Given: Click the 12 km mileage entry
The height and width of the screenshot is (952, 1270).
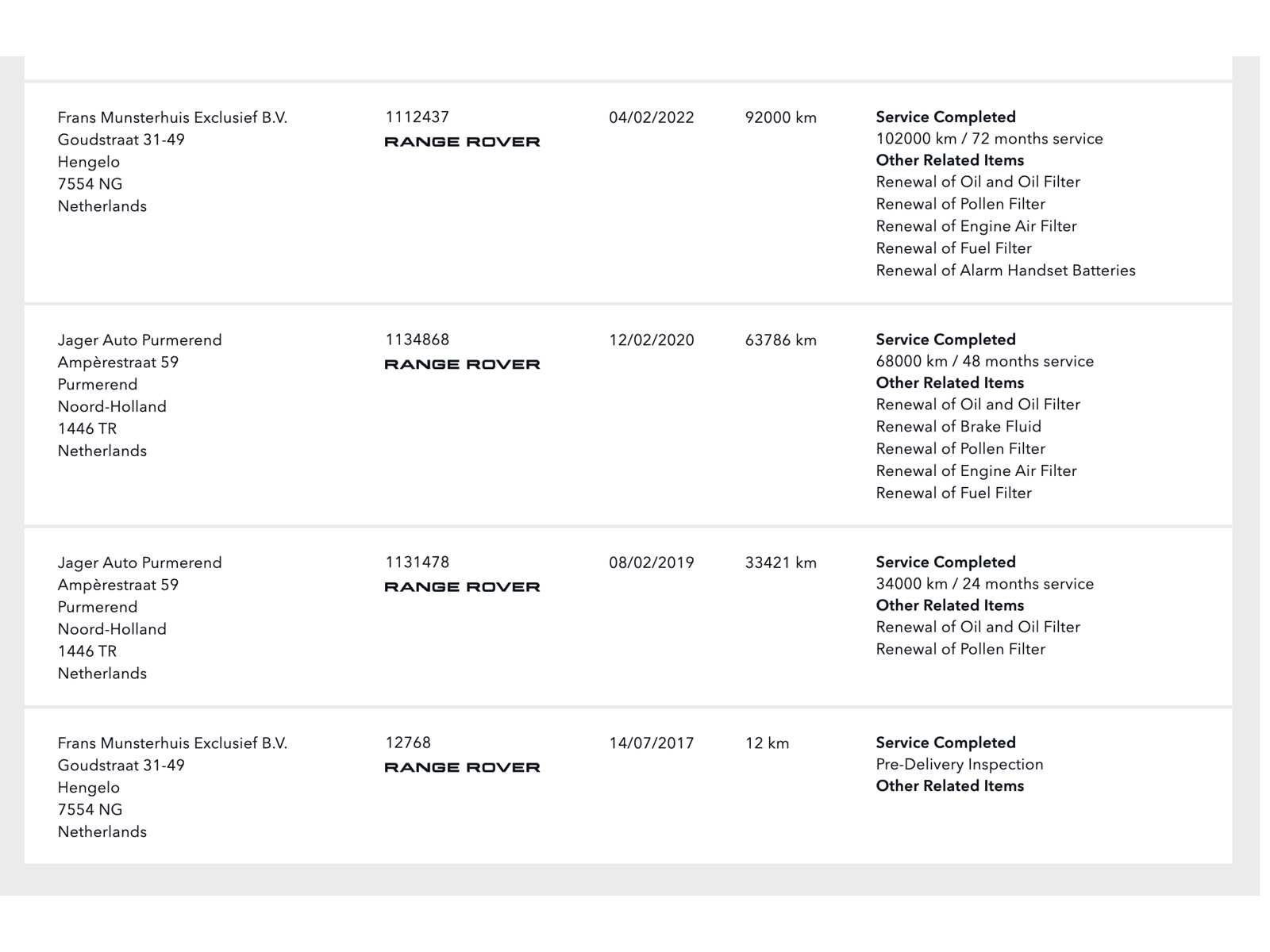Looking at the screenshot, I should click(768, 743).
